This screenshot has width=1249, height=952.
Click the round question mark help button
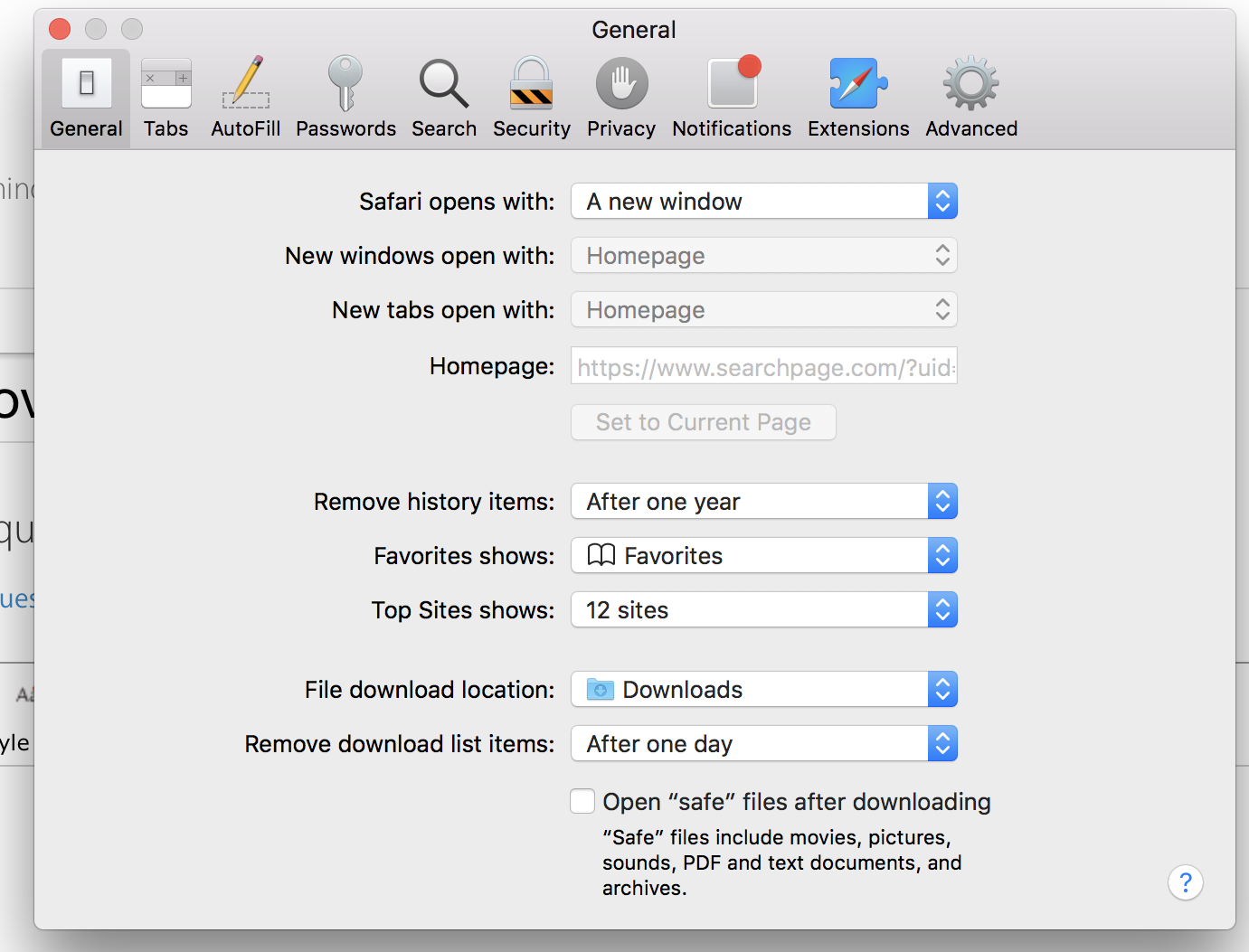point(1186,882)
